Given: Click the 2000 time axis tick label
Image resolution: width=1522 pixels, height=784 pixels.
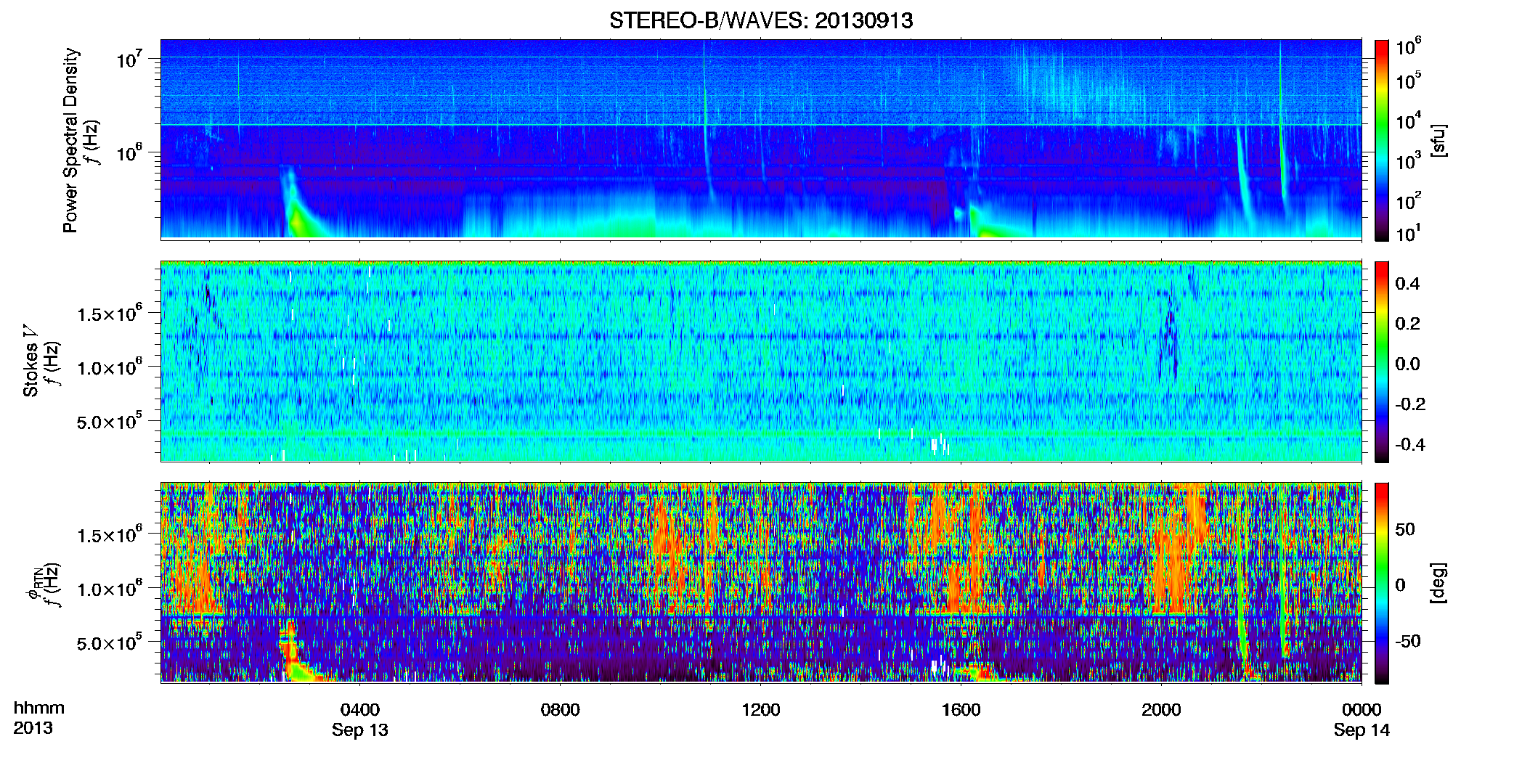Looking at the screenshot, I should [x=1161, y=709].
